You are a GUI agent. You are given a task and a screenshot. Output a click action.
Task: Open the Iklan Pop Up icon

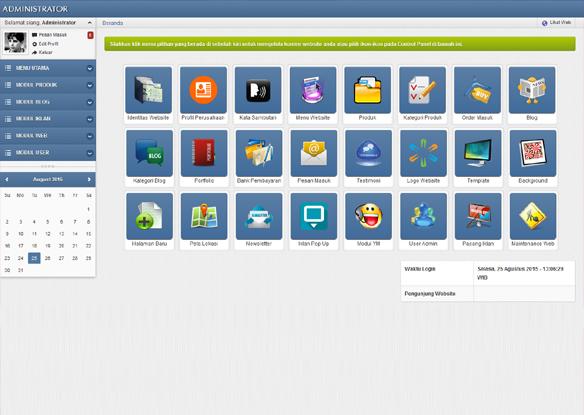[314, 216]
